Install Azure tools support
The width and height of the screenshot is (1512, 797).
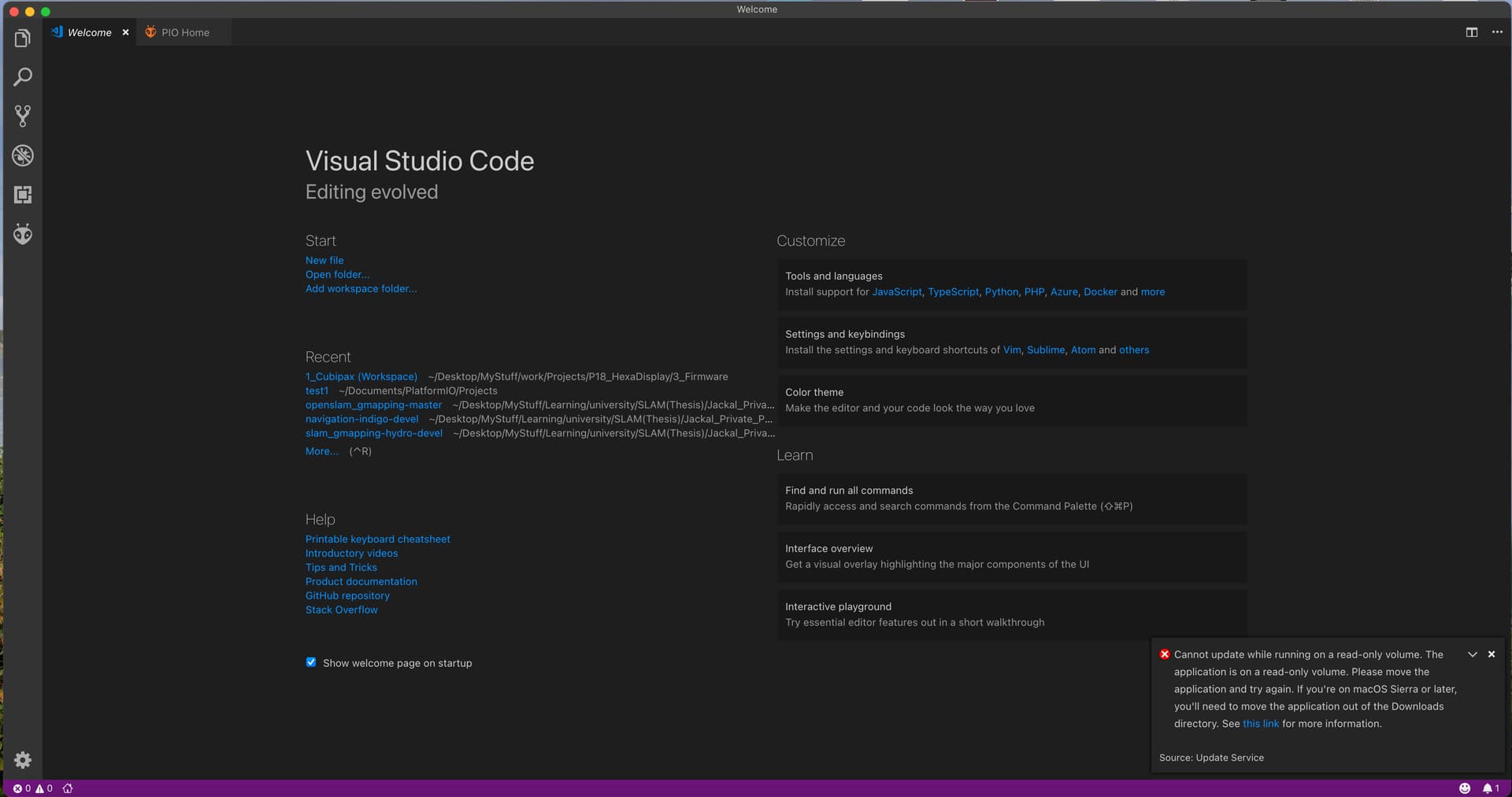pos(1064,291)
